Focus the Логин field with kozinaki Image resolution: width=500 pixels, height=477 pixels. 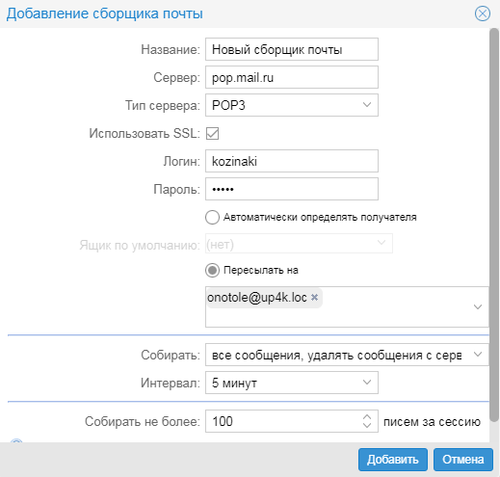(x=292, y=161)
